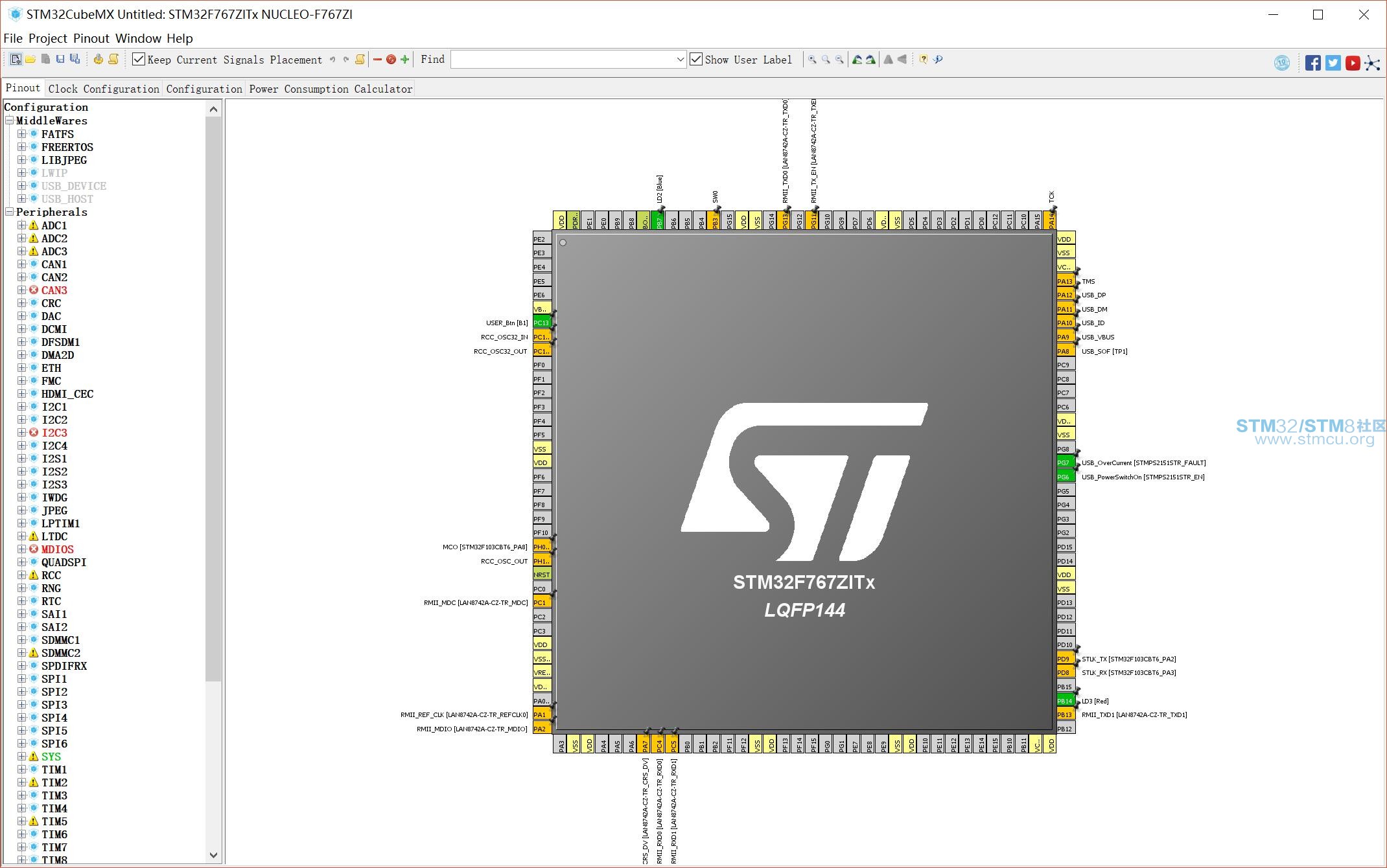1387x868 pixels.
Task: Toggle the Show User Label checkbox
Action: tap(696, 60)
